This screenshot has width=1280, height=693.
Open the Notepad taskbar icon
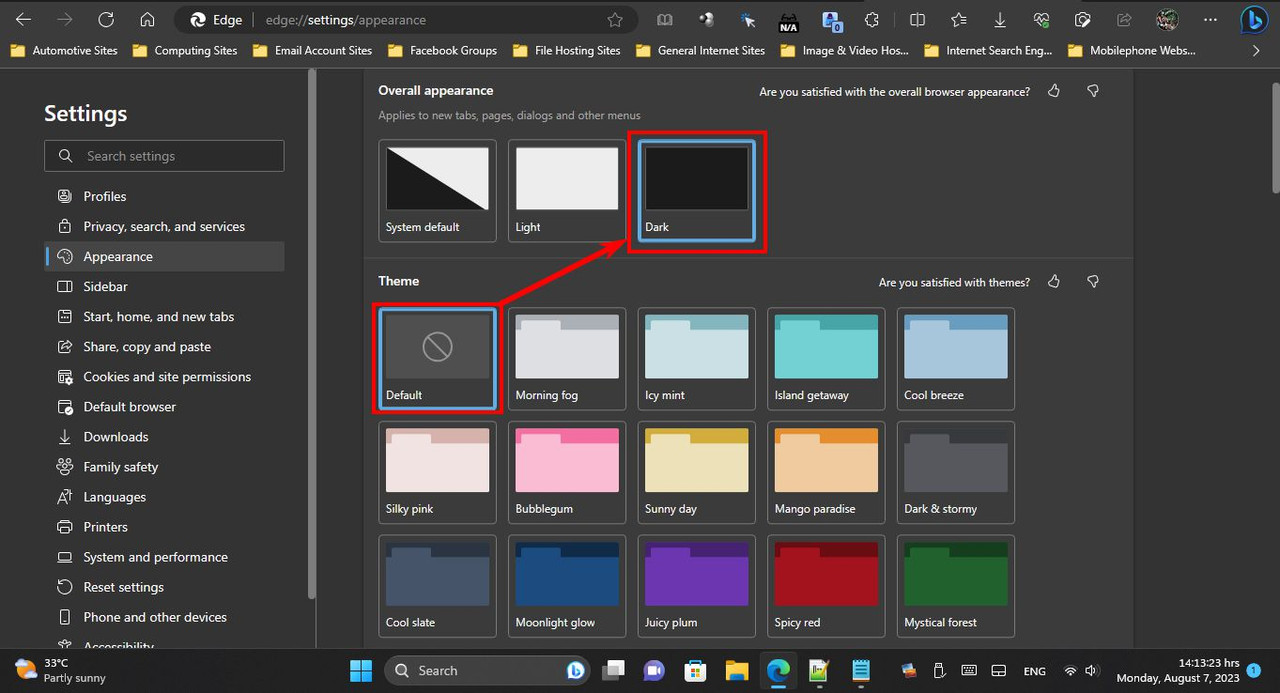click(860, 670)
